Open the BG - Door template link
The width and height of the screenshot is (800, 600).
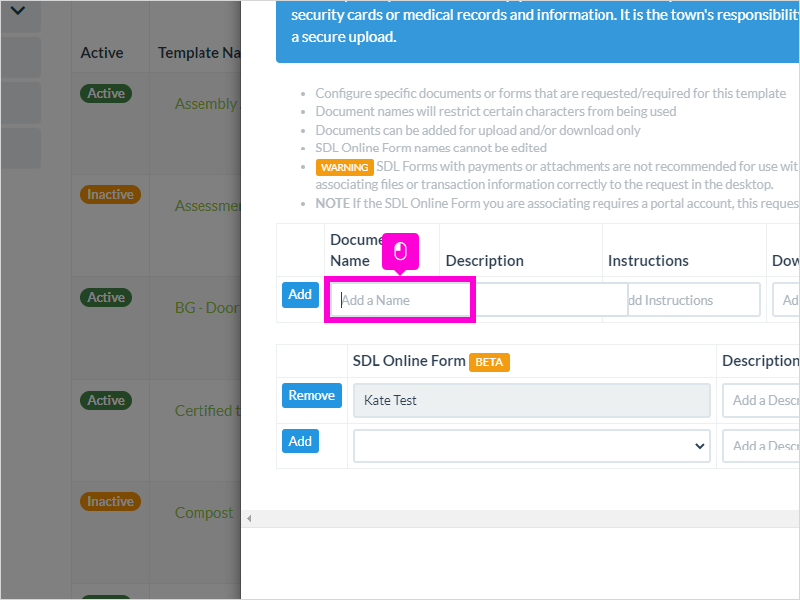tap(207, 308)
